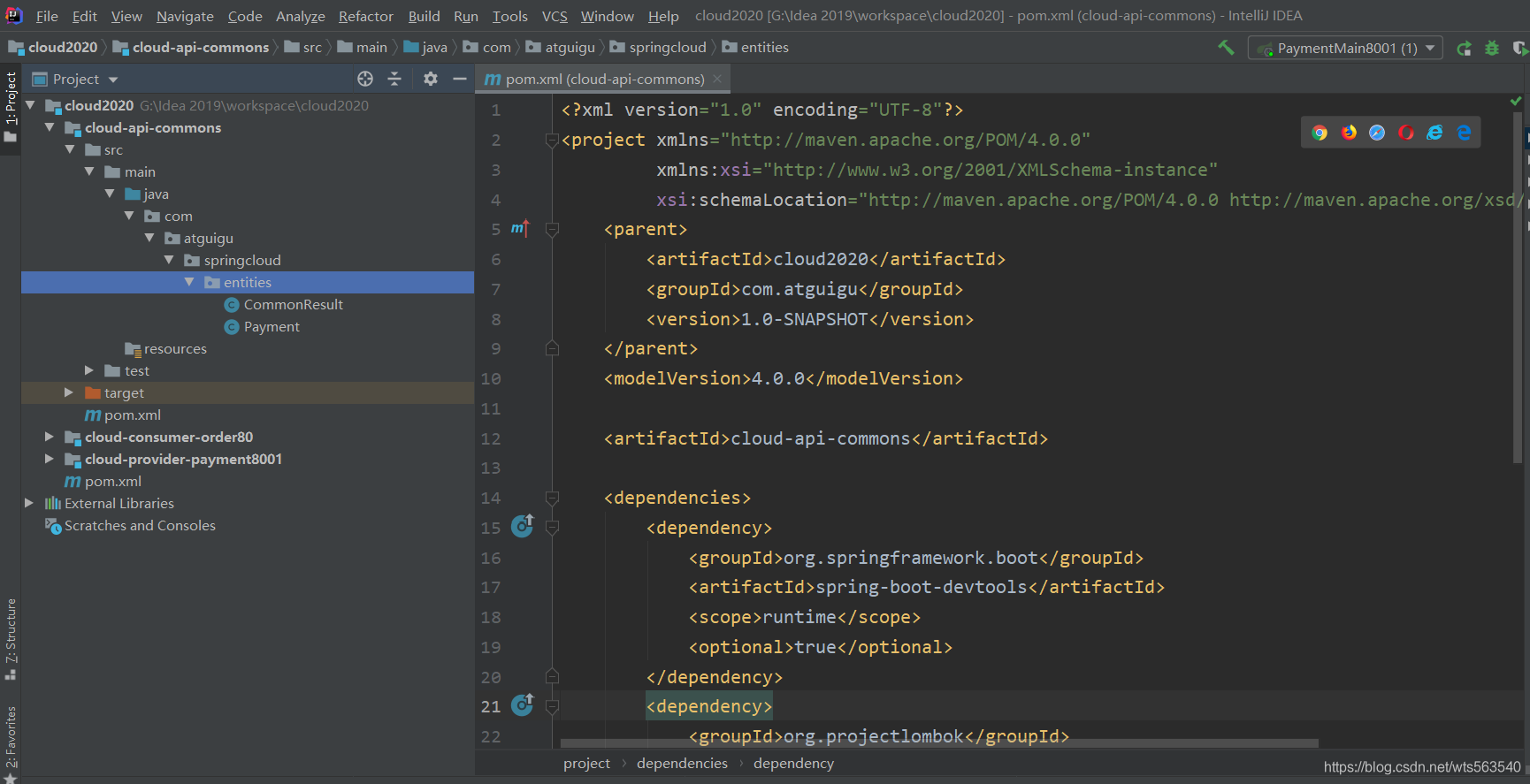Click cloud-api-commons breadcrumb in navigation bar
This screenshot has width=1530, height=784.
click(x=191, y=48)
